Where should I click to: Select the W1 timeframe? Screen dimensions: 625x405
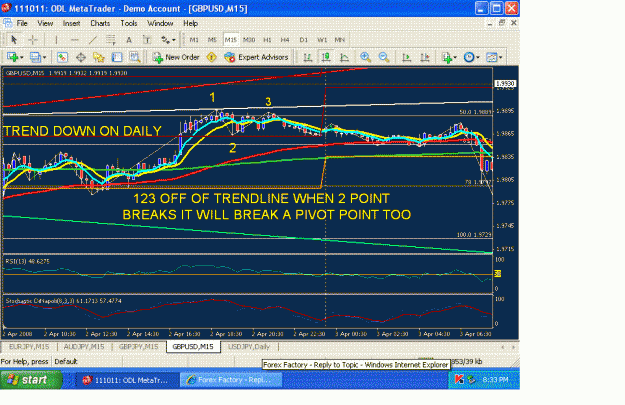pos(322,40)
